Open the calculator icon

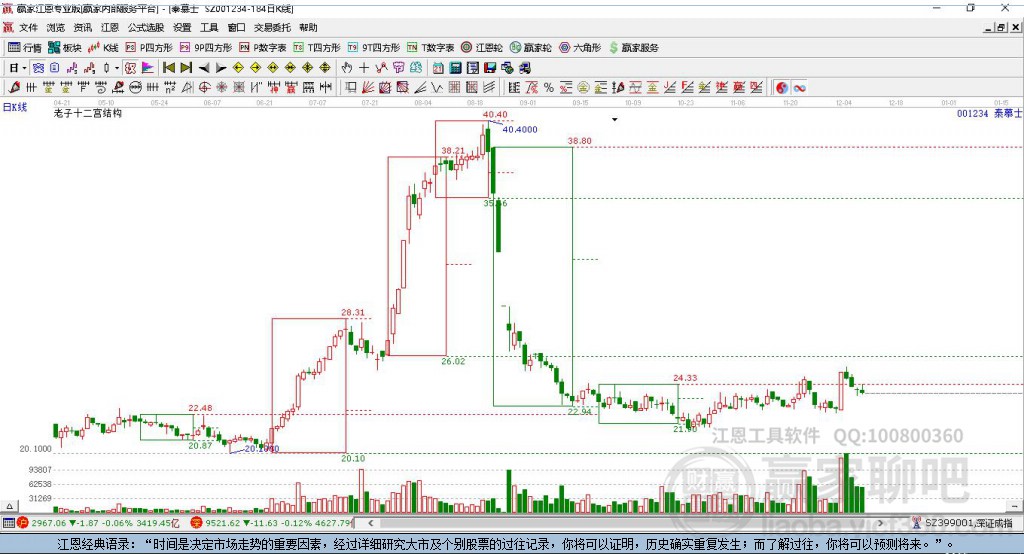pos(455,68)
